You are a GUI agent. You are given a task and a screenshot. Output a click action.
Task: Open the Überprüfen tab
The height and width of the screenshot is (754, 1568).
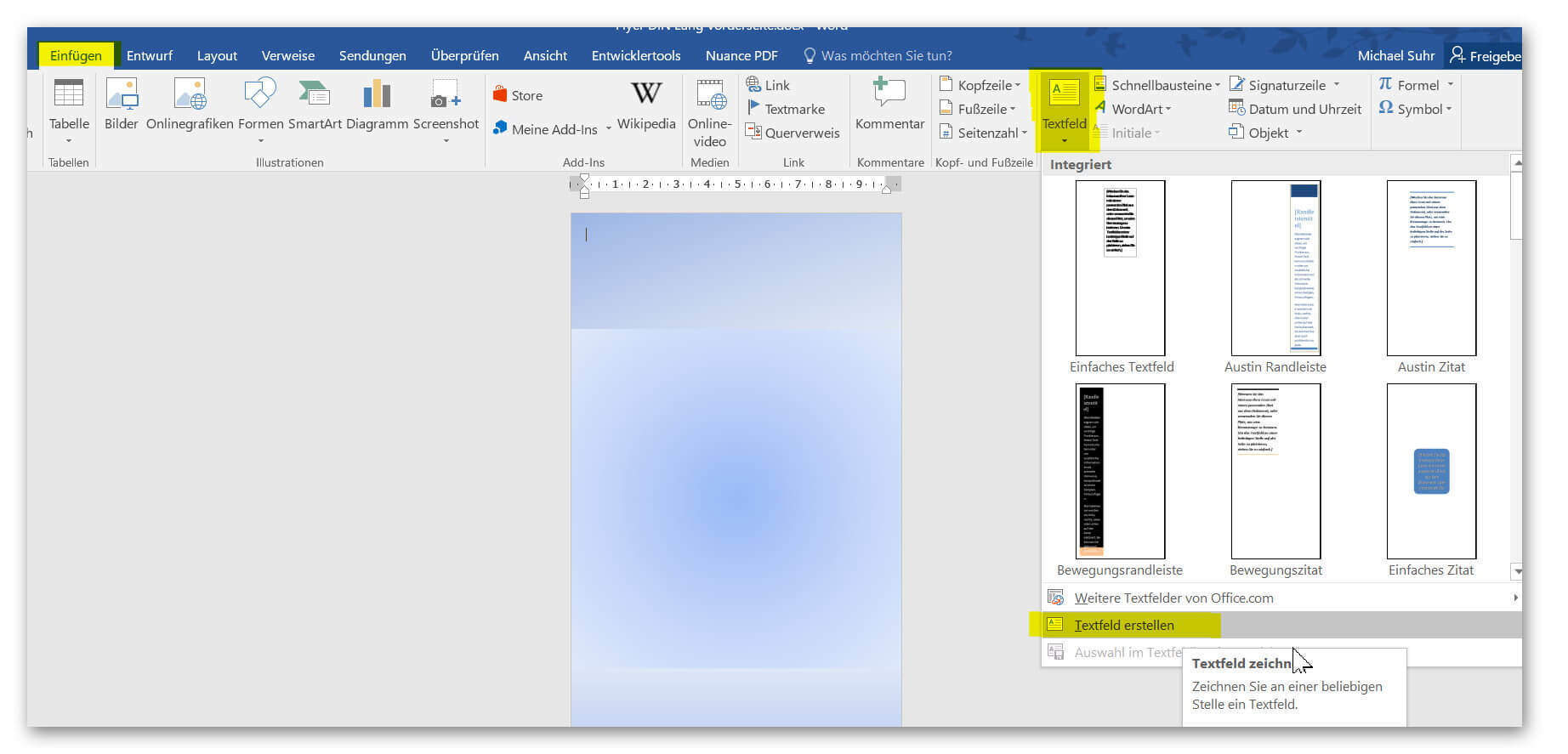465,55
